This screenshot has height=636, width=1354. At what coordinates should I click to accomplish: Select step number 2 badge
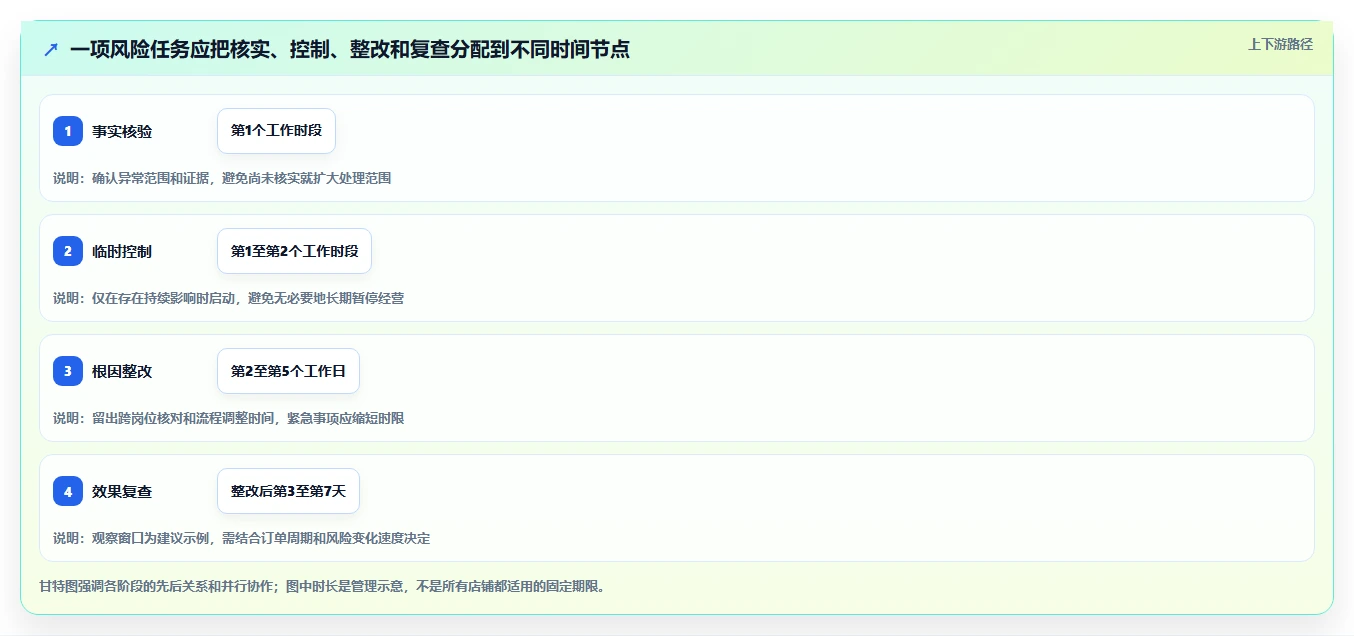[68, 251]
